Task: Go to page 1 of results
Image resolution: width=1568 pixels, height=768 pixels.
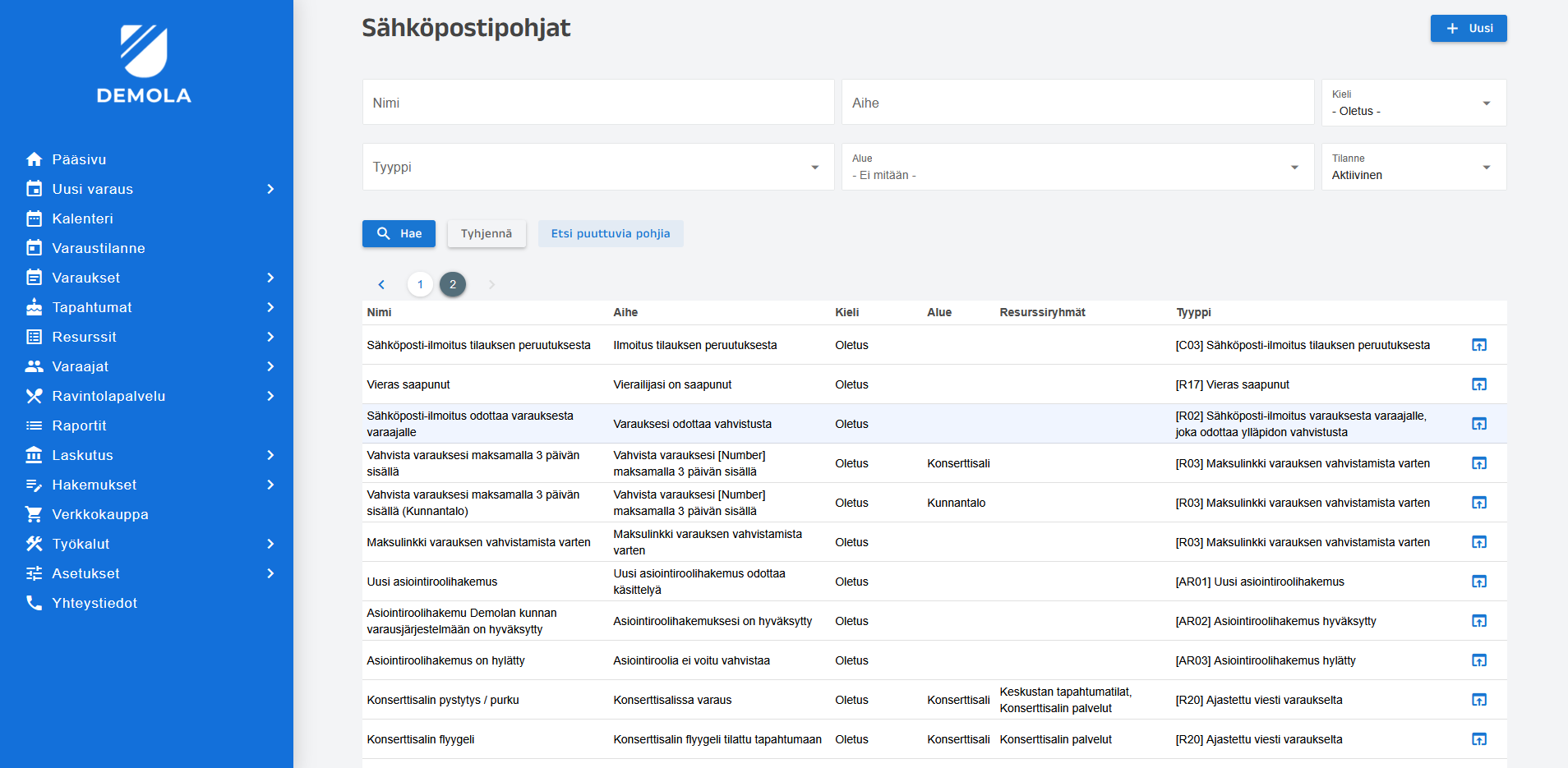Action: 420,284
